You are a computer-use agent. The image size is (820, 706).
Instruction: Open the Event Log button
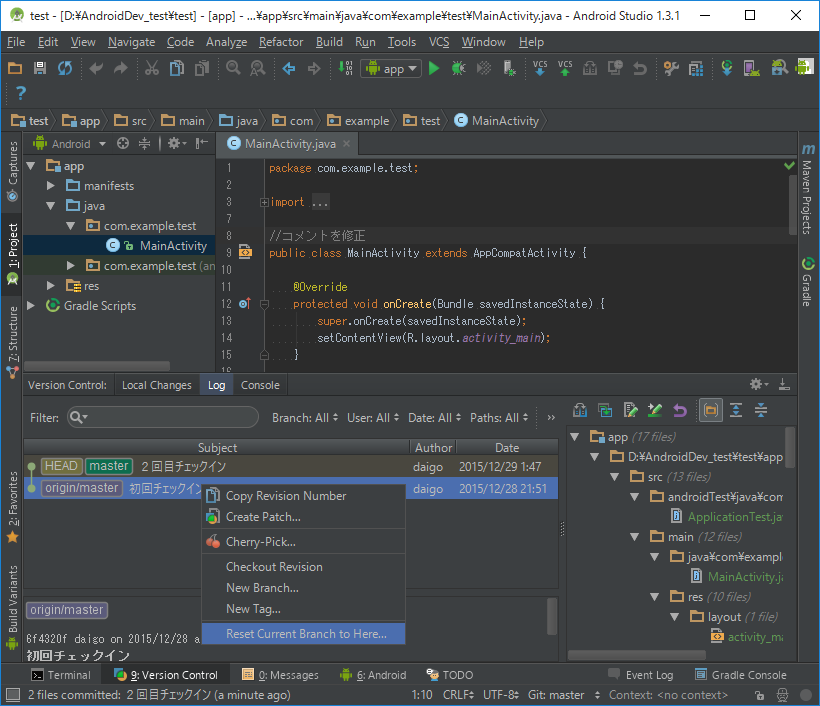click(640, 675)
